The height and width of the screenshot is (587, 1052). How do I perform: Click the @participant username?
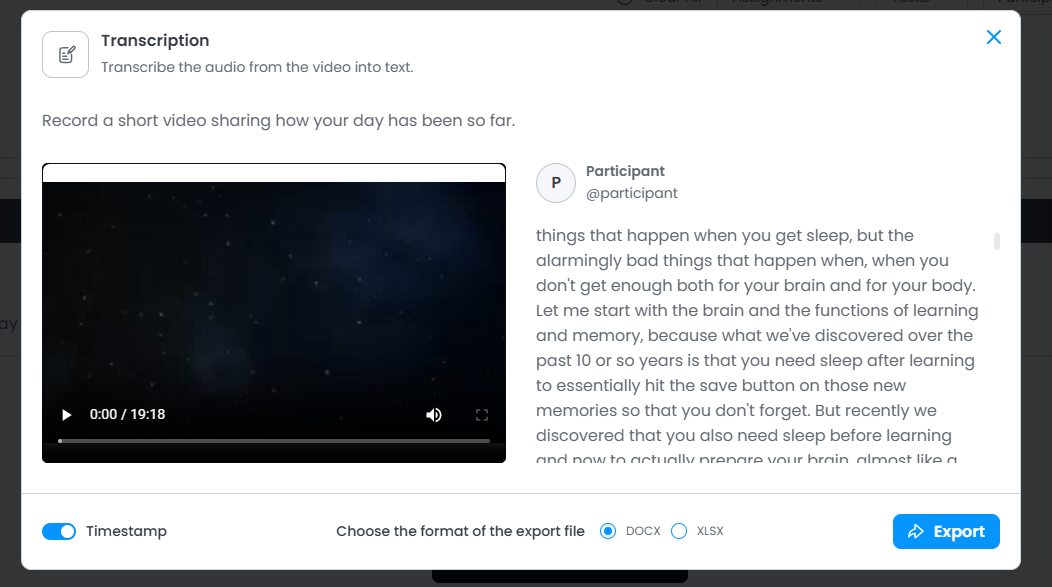point(631,193)
